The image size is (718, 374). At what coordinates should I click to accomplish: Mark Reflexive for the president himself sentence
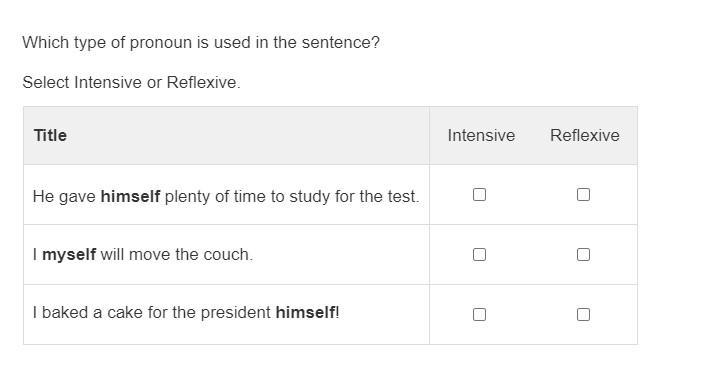click(583, 314)
